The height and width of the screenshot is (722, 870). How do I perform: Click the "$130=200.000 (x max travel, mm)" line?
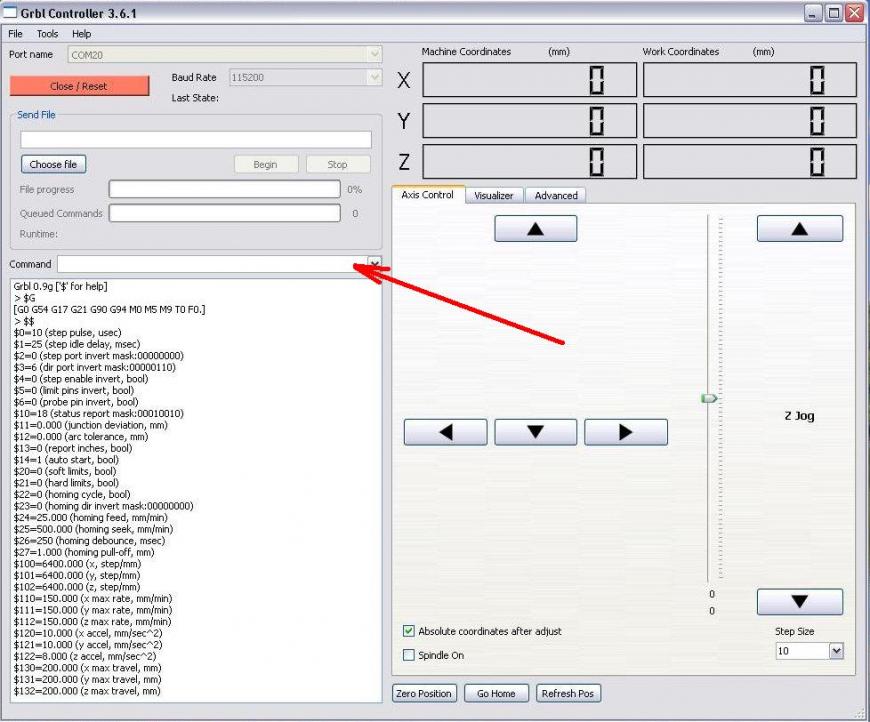(x=87, y=668)
